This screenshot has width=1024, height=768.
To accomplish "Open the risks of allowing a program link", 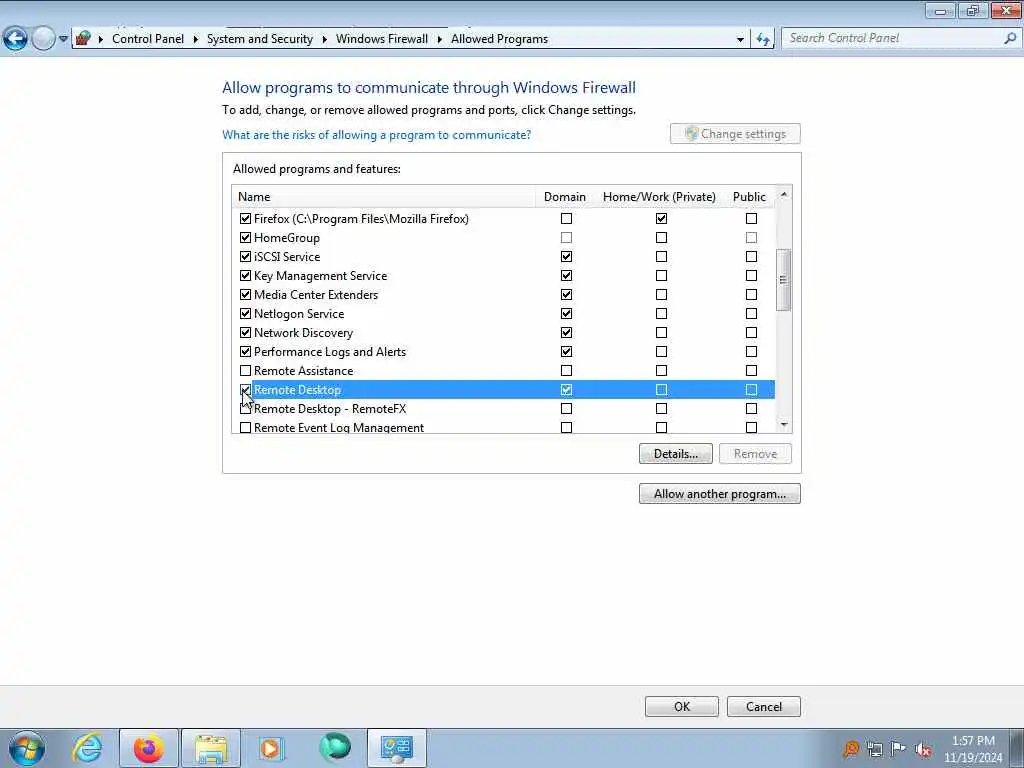I will pos(376,135).
